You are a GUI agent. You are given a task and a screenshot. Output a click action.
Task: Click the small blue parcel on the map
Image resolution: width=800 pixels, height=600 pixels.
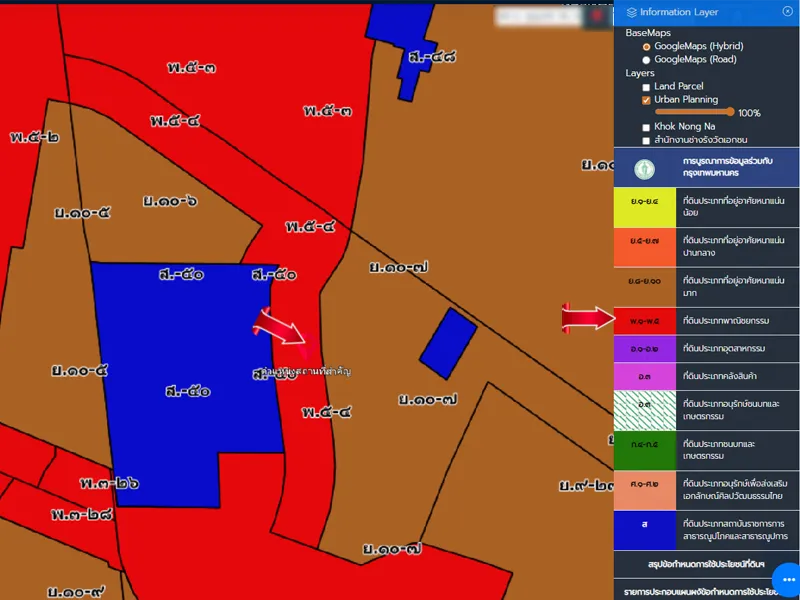click(x=447, y=343)
